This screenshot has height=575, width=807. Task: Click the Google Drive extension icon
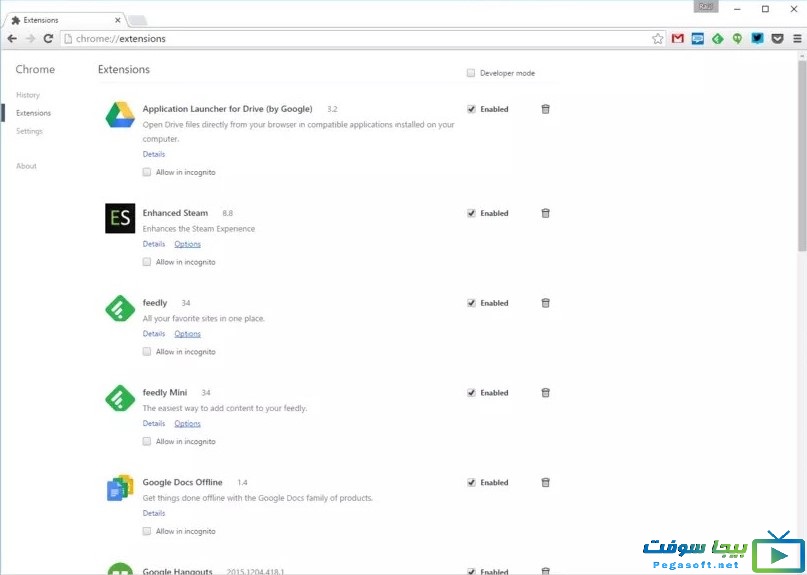tap(120, 115)
